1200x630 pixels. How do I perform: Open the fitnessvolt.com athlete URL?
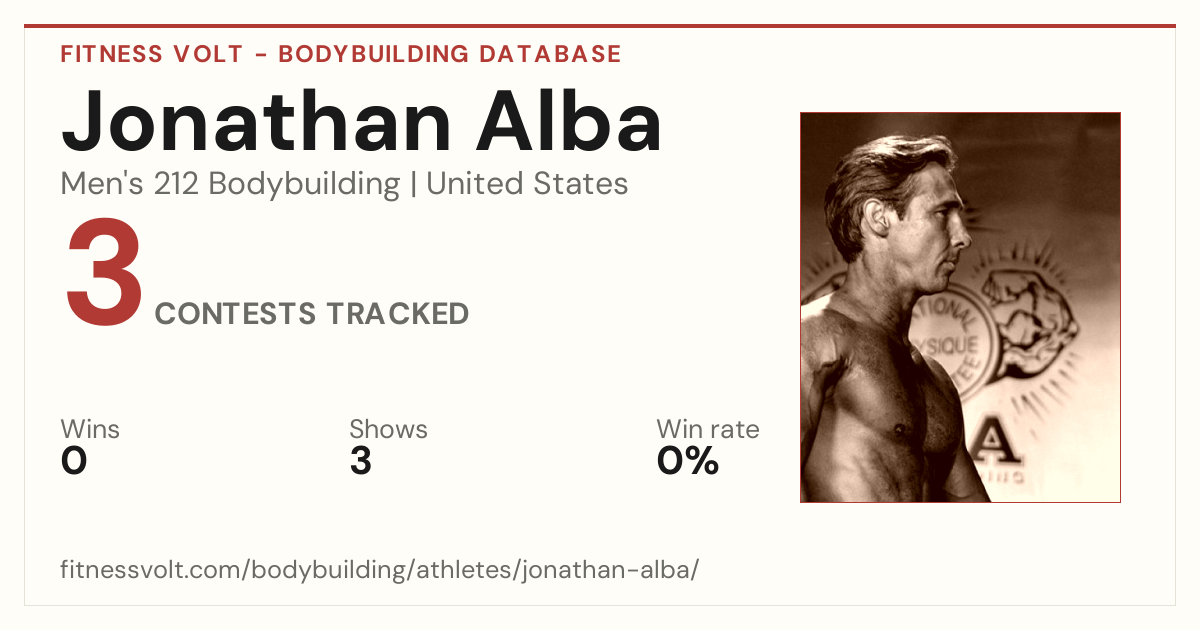point(379,571)
